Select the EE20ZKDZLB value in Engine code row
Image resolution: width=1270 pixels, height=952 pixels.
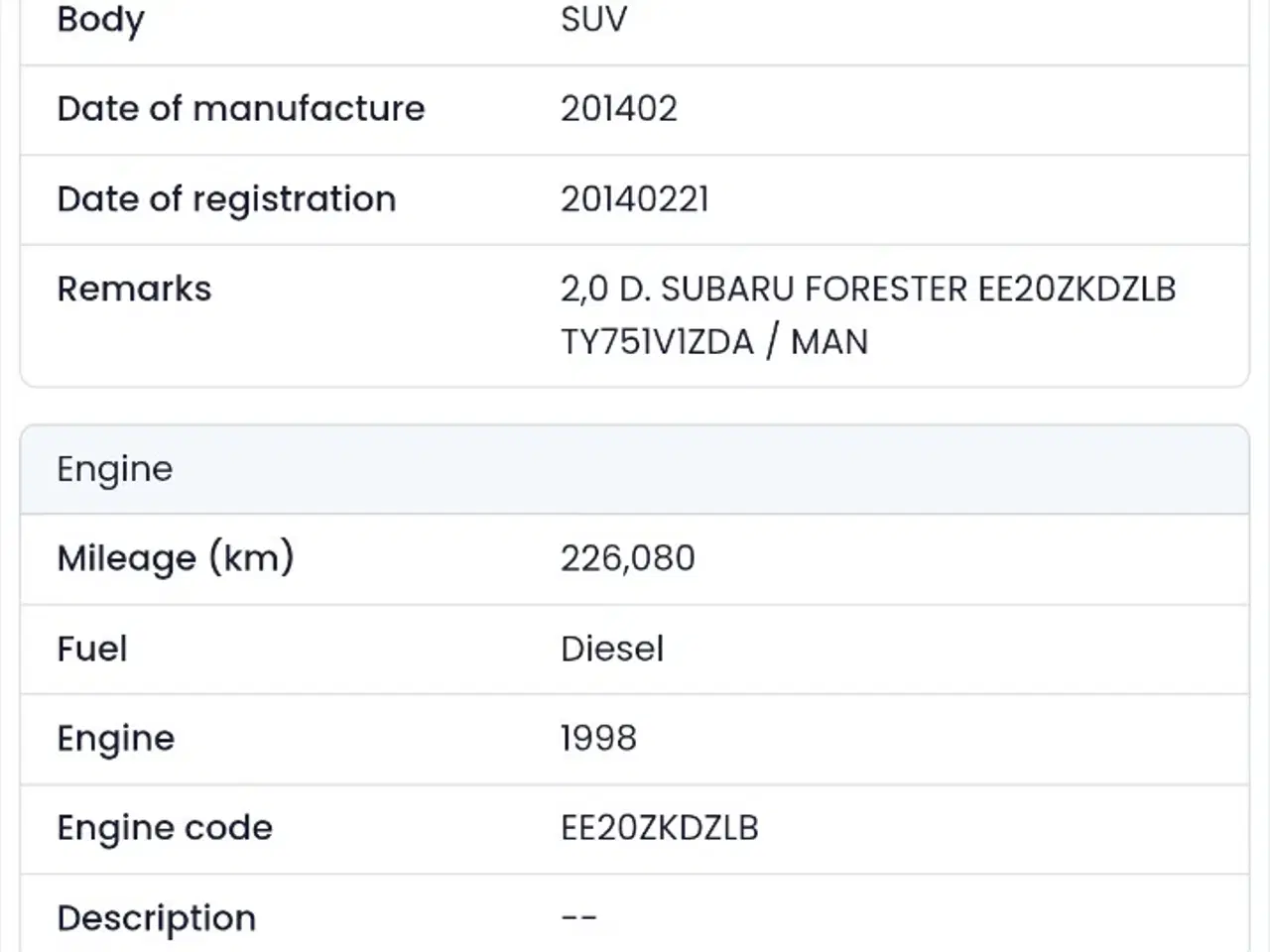click(659, 828)
